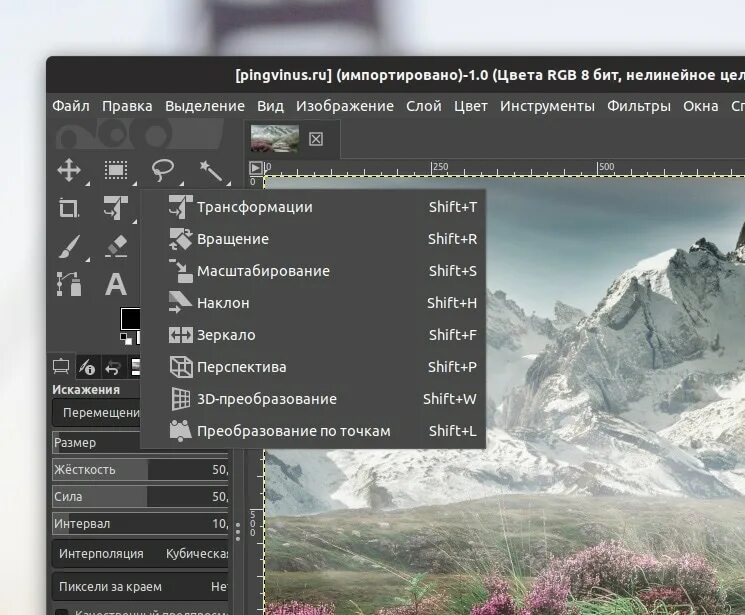The height and width of the screenshot is (615, 745).
Task: Select the mountain image thumbnail tab
Action: click(275, 138)
